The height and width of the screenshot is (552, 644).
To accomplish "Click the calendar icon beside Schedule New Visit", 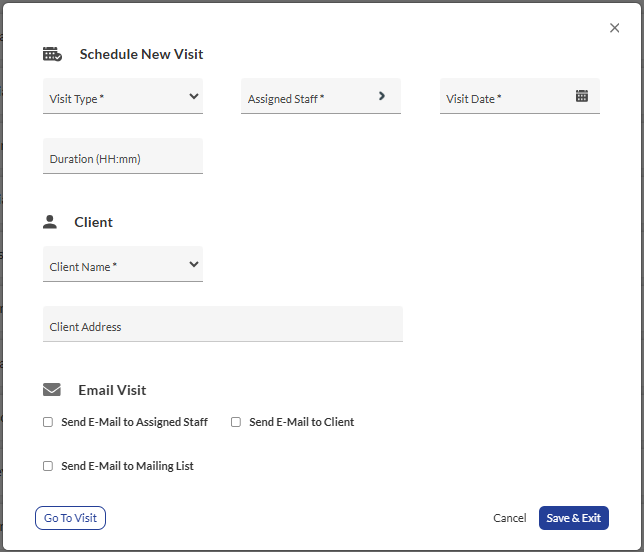I will click(52, 54).
